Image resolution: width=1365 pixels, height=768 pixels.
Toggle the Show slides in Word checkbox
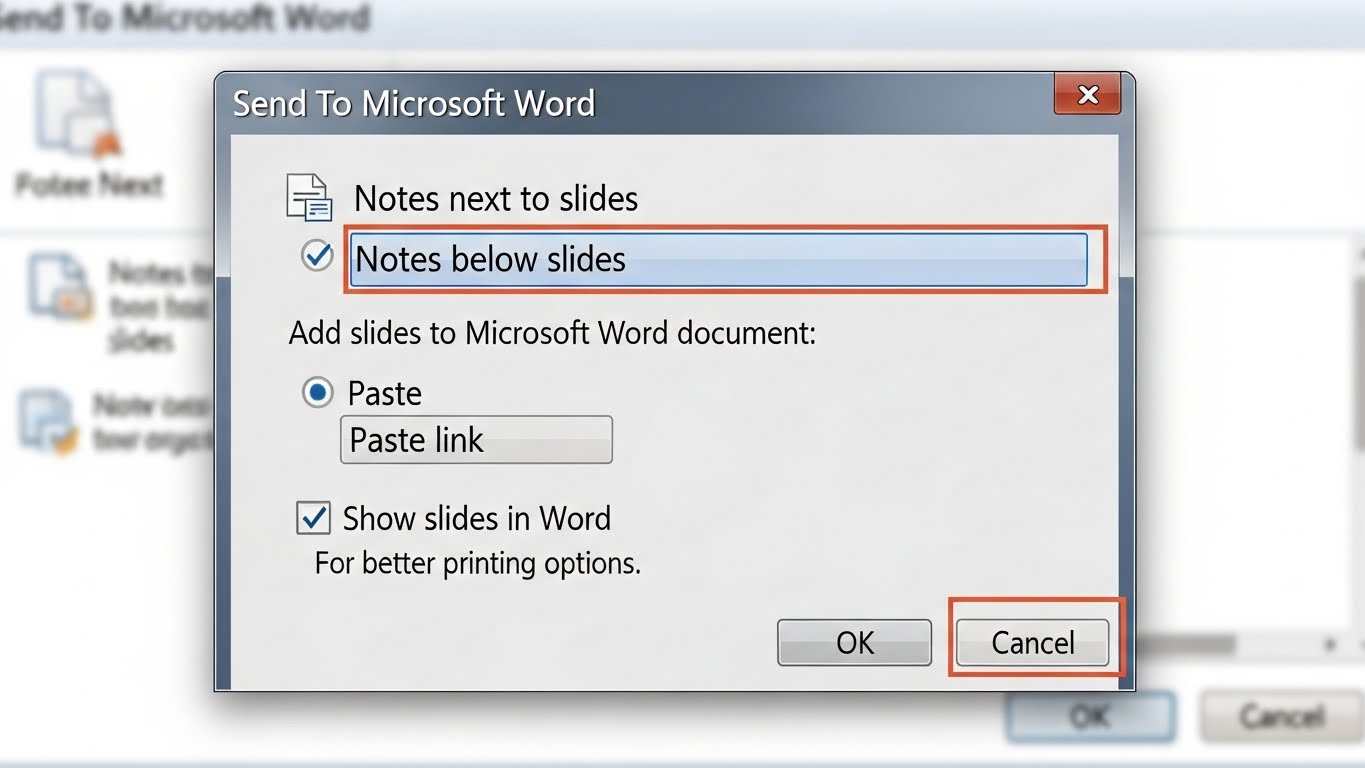[x=314, y=518]
